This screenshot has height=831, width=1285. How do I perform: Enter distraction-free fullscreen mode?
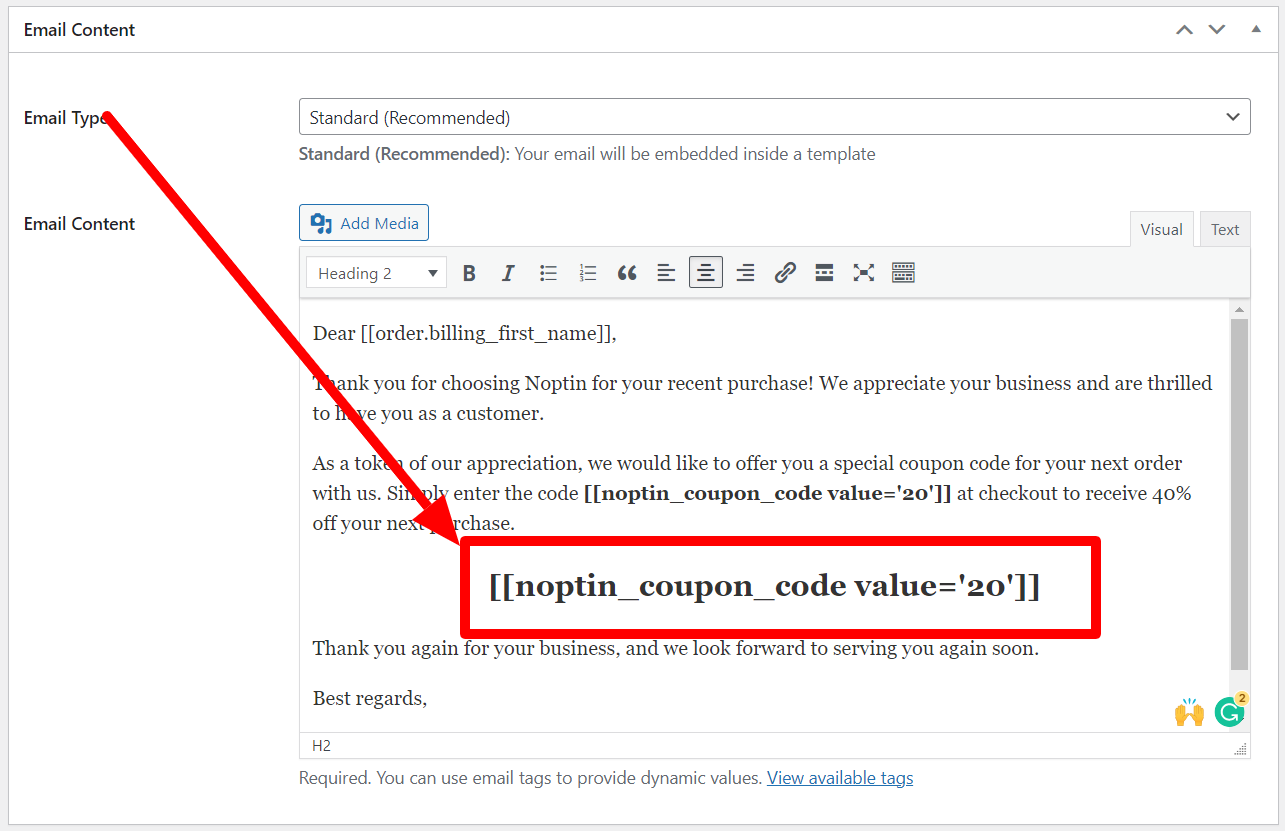[864, 273]
